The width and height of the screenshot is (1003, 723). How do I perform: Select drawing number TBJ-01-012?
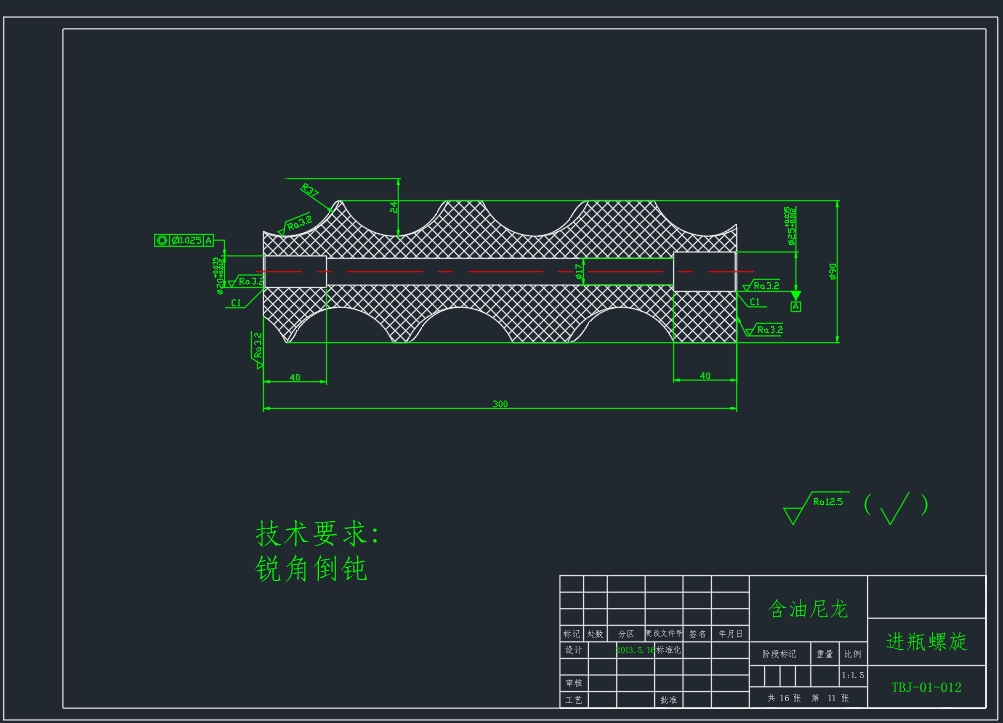click(x=926, y=687)
